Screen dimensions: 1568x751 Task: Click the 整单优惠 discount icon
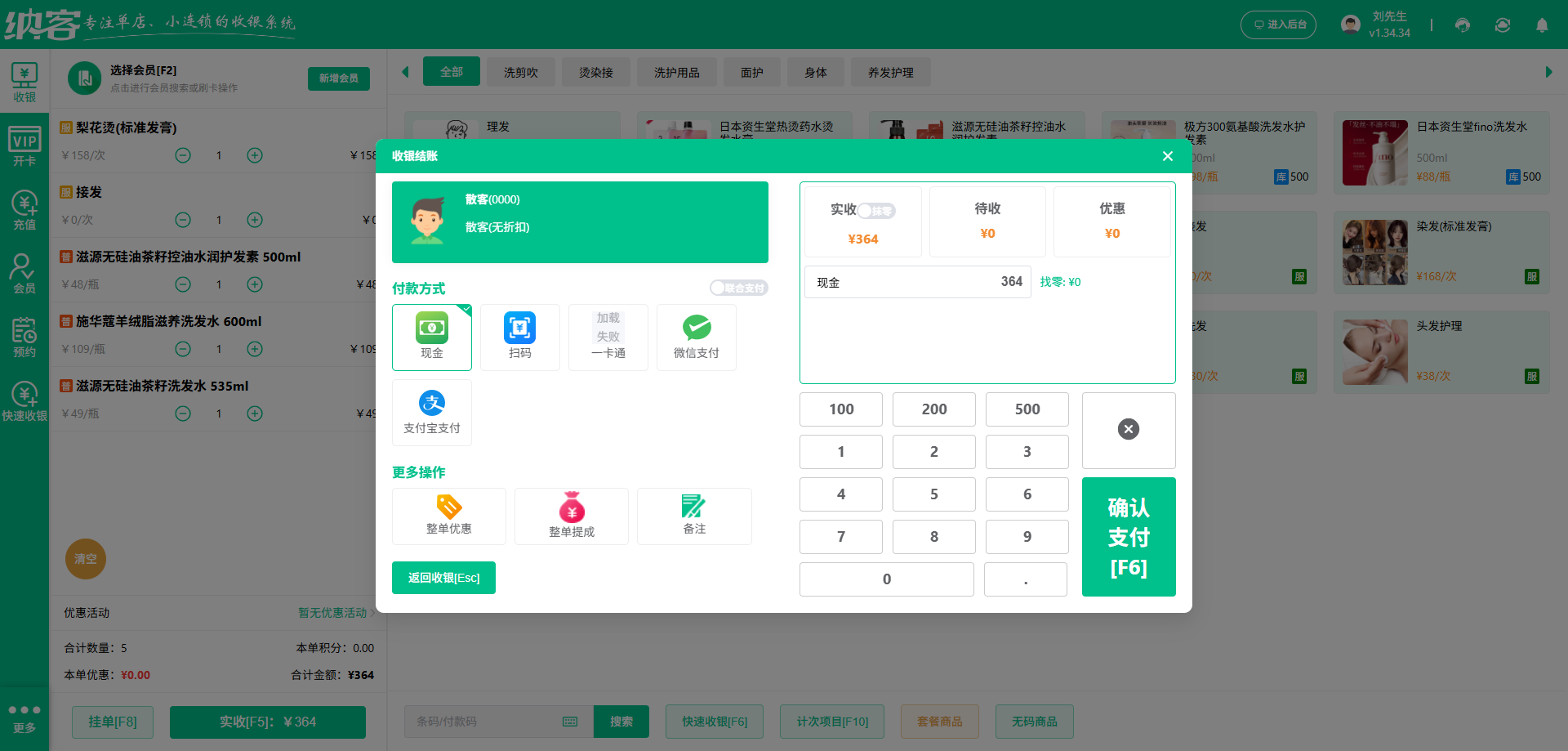[448, 516]
